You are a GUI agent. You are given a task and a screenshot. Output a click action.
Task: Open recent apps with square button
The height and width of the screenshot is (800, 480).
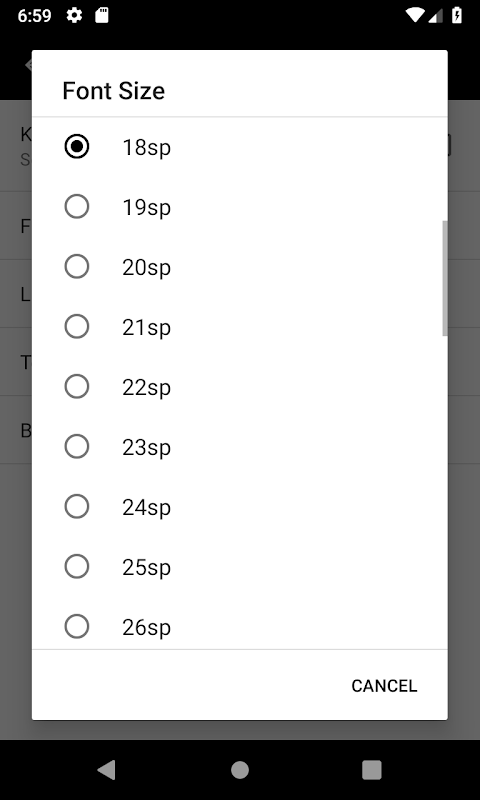(372, 770)
